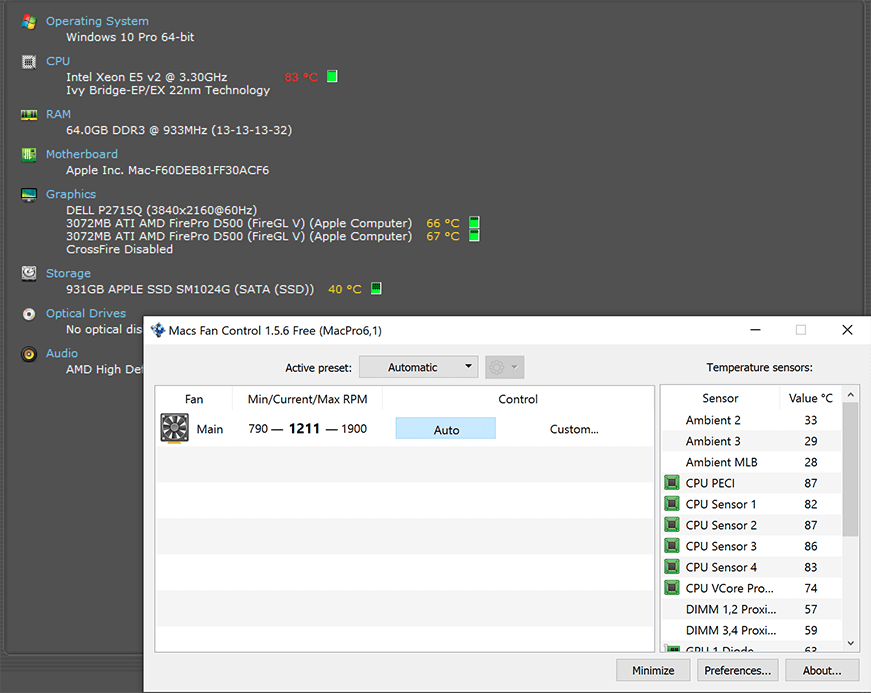Image resolution: width=871 pixels, height=693 pixels.
Task: Select the Ambient MLB sensor row
Action: point(752,462)
